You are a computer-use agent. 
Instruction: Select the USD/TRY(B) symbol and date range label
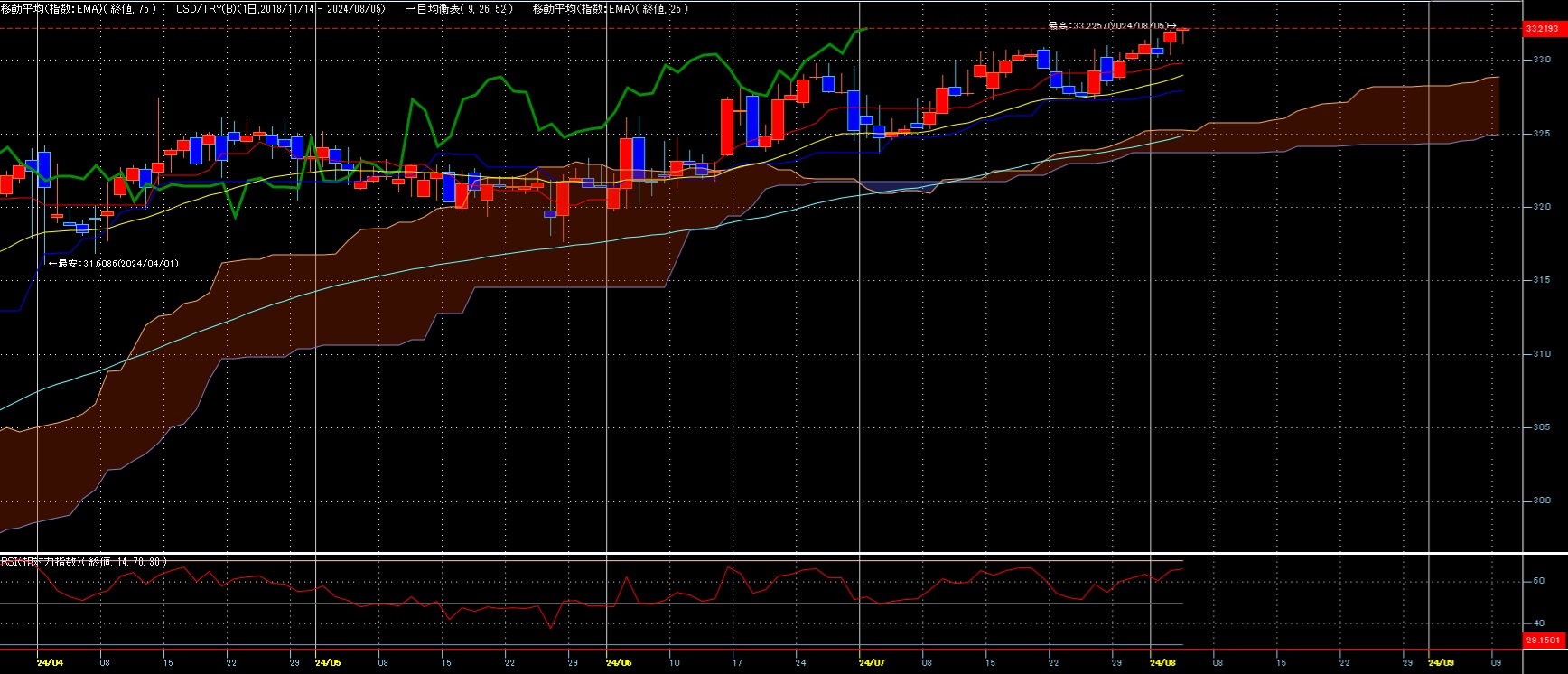point(280,8)
